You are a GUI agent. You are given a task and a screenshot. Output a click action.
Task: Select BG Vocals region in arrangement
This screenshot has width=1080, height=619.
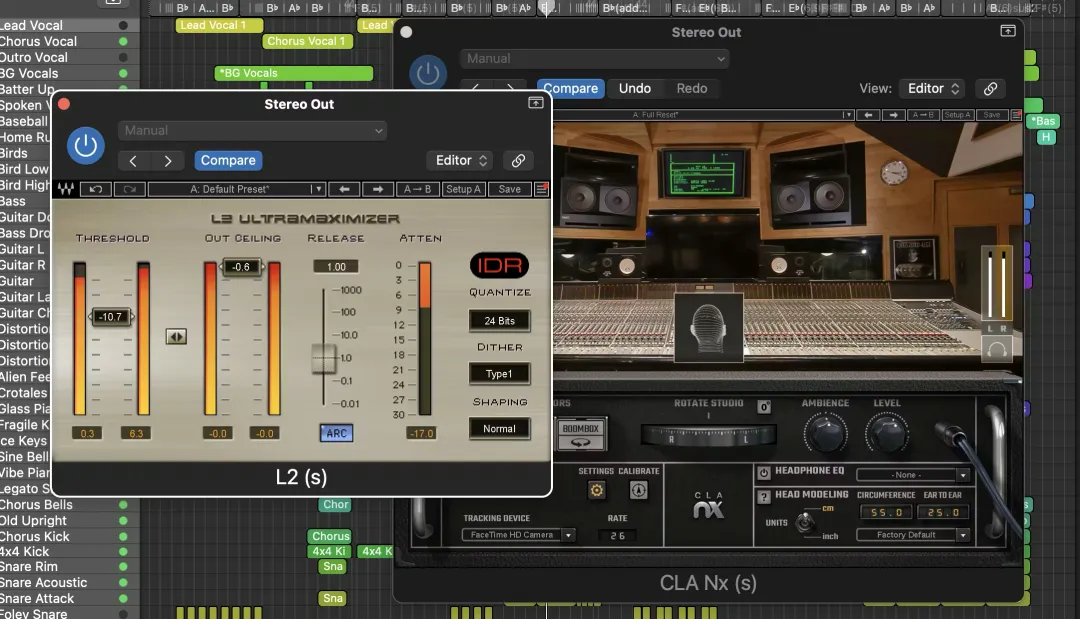tap(293, 73)
